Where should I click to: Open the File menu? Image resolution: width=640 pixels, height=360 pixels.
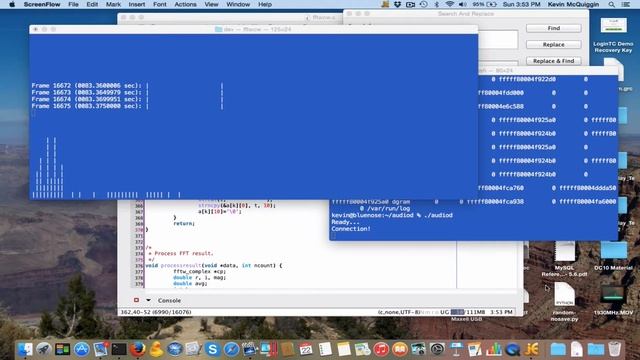pos(73,4)
